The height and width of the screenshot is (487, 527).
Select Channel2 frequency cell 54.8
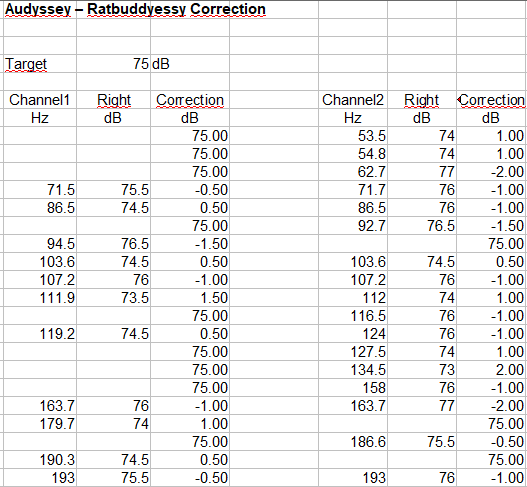click(353, 154)
